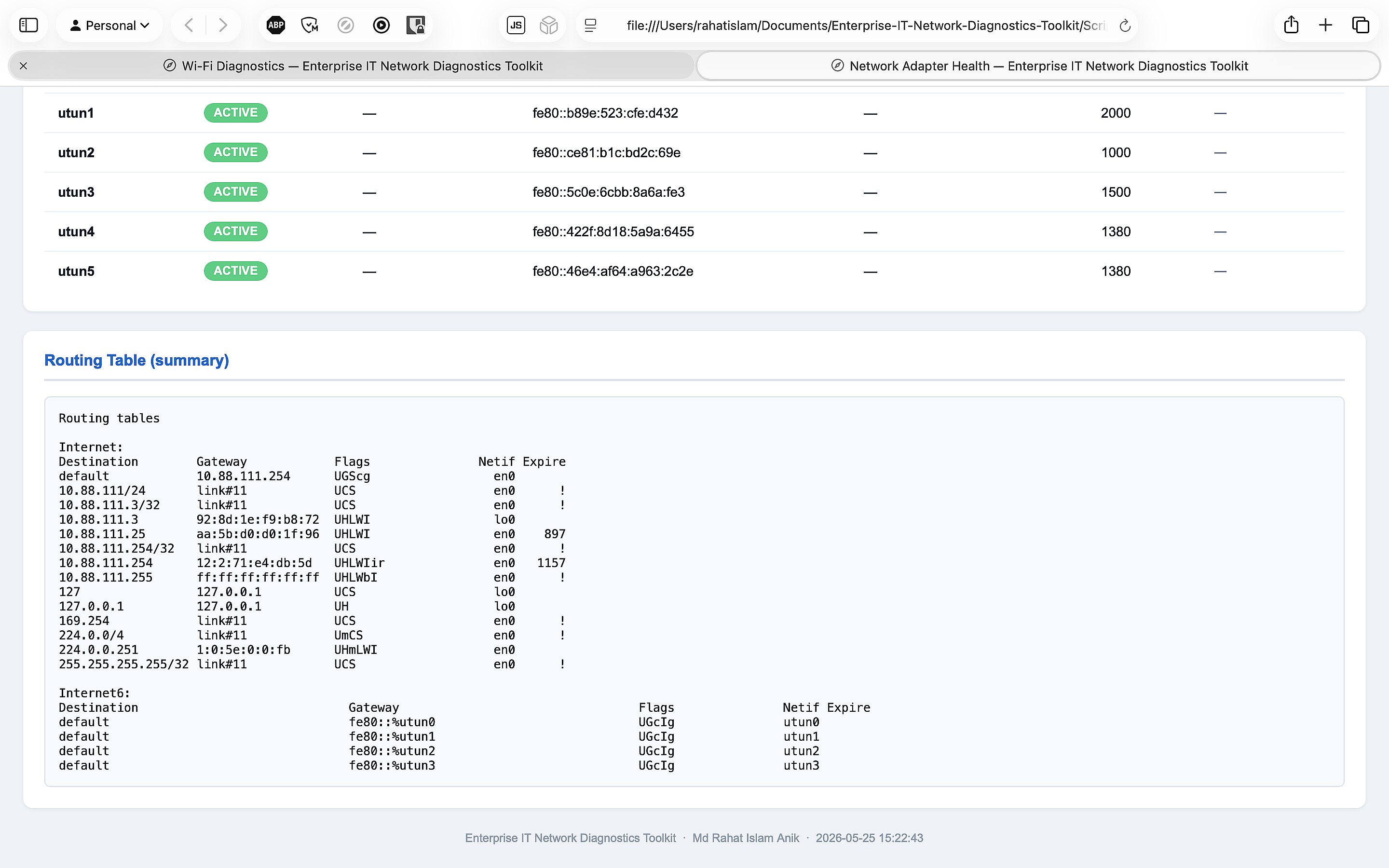1389x868 pixels.
Task: Select address fe80::b89e:523:cfe:d432
Action: [x=605, y=113]
